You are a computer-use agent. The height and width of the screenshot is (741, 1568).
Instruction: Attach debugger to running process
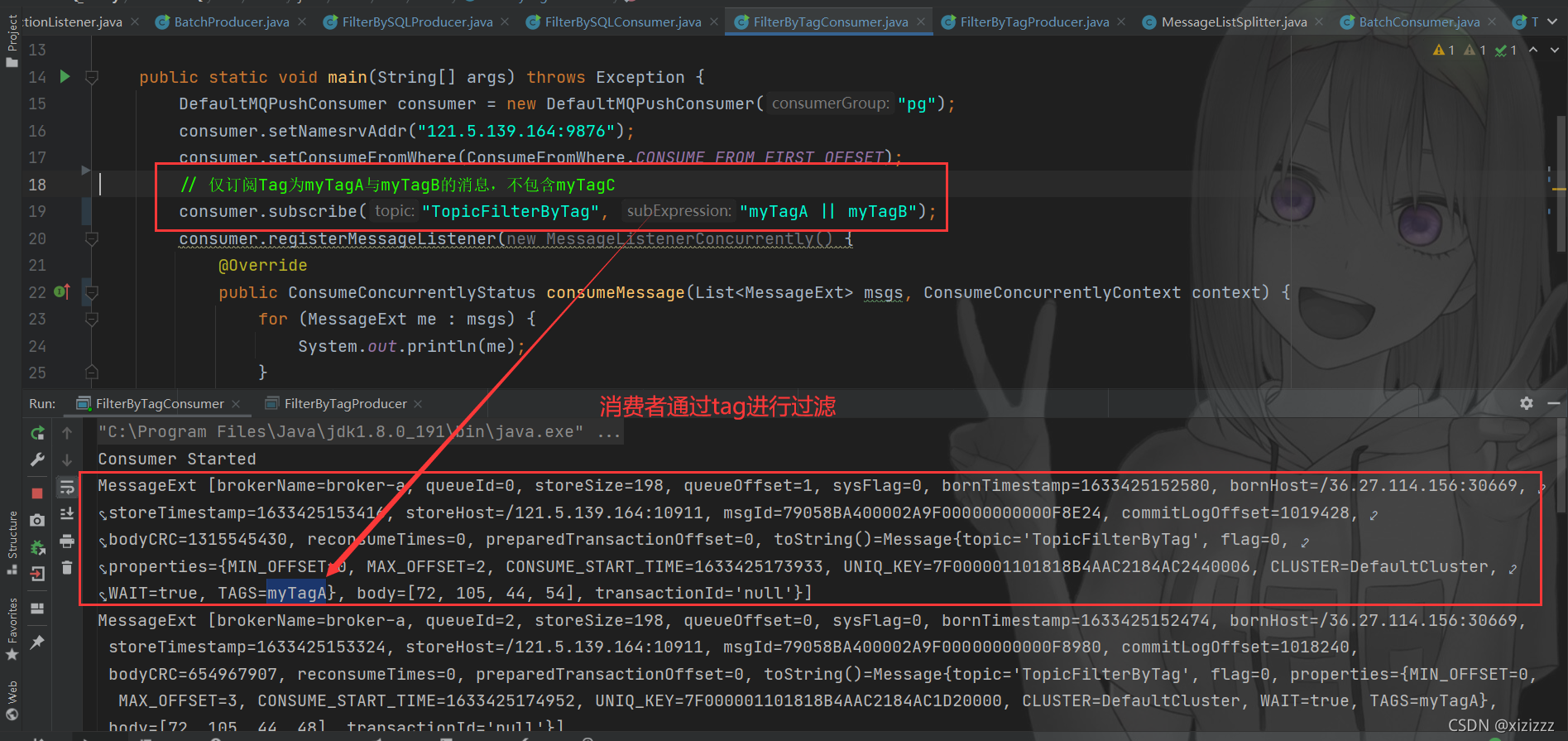click(37, 547)
